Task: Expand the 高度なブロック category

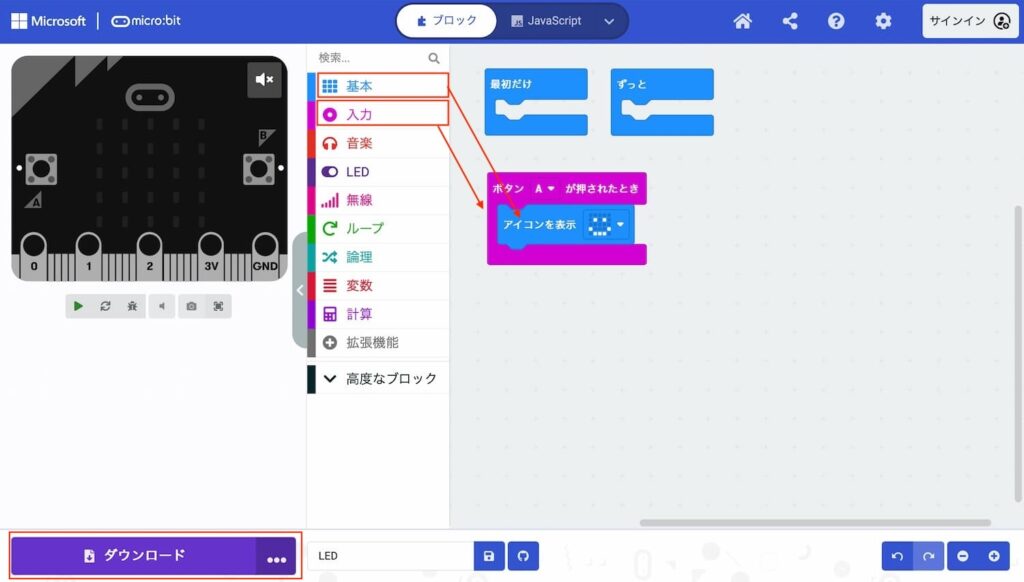Action: pos(378,379)
